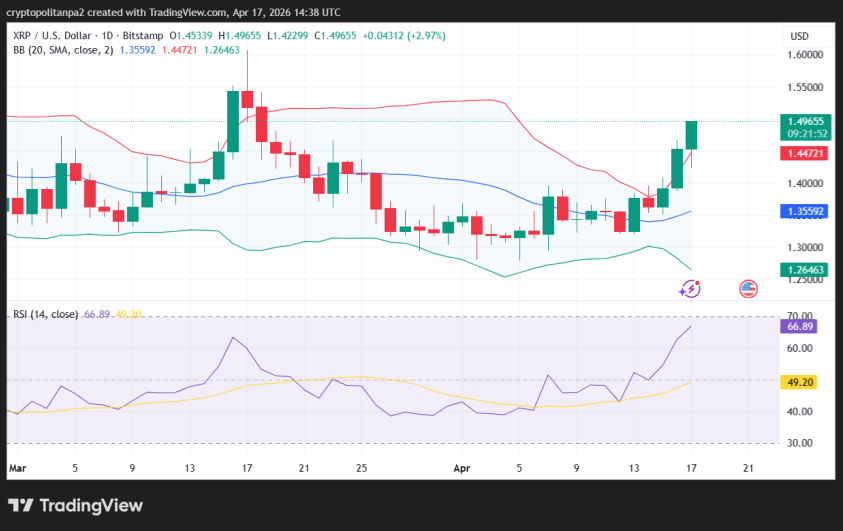Click the 17 date on the time axis
Viewport: 843px width, 531px height.
pos(691,467)
